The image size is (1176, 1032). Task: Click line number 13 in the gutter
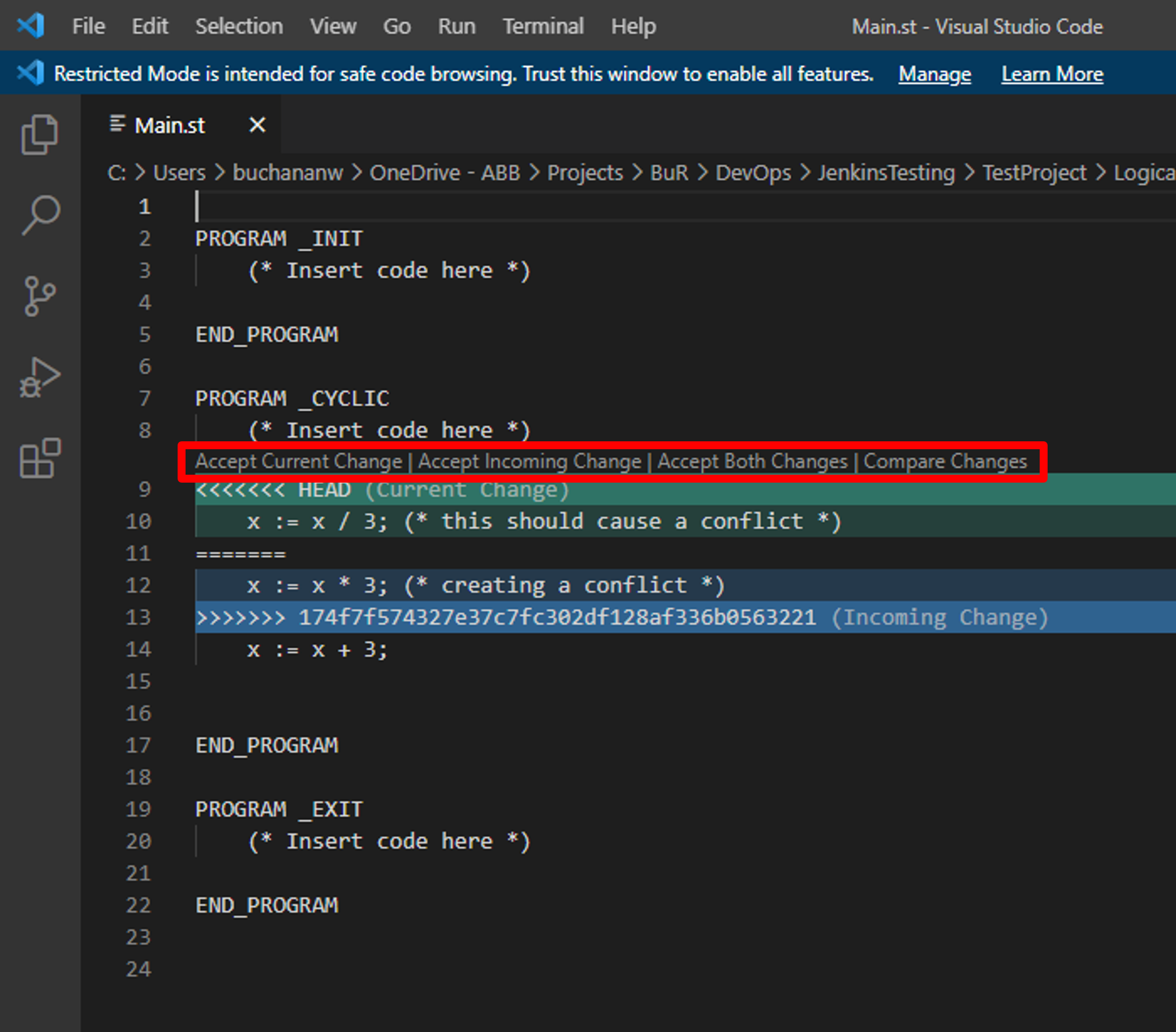click(138, 618)
